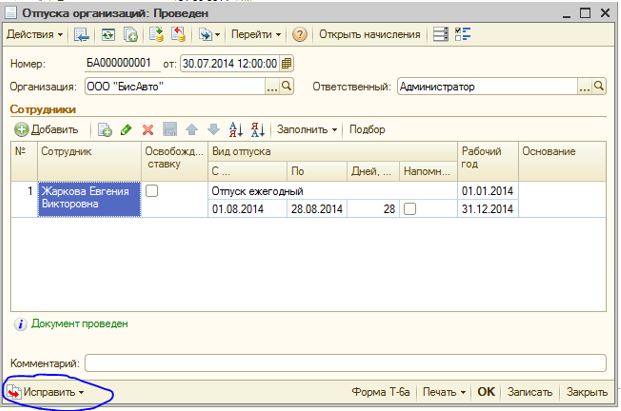Open calendar picker next to document date

[288, 63]
